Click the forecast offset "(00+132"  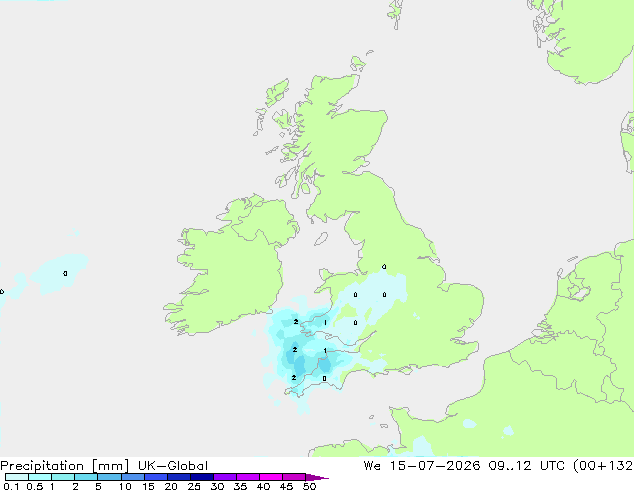click(x=603, y=466)
